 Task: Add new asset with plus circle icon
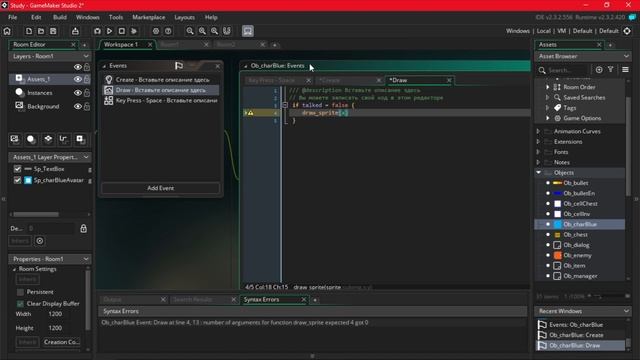(x=599, y=70)
